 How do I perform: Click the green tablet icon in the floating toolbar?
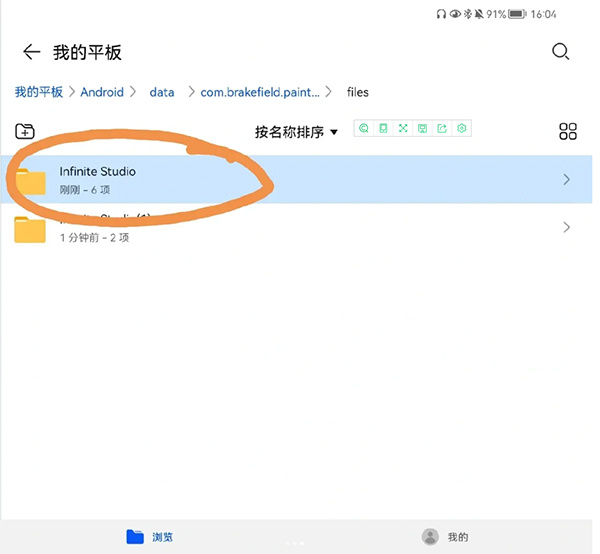click(383, 129)
